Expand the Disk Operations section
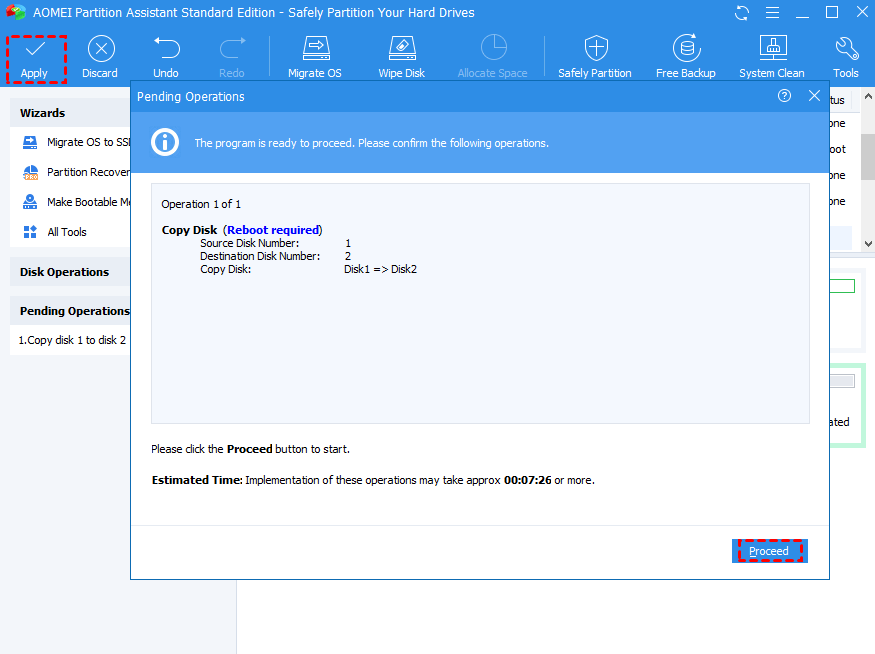This screenshot has height=654, width=875. 65,272
